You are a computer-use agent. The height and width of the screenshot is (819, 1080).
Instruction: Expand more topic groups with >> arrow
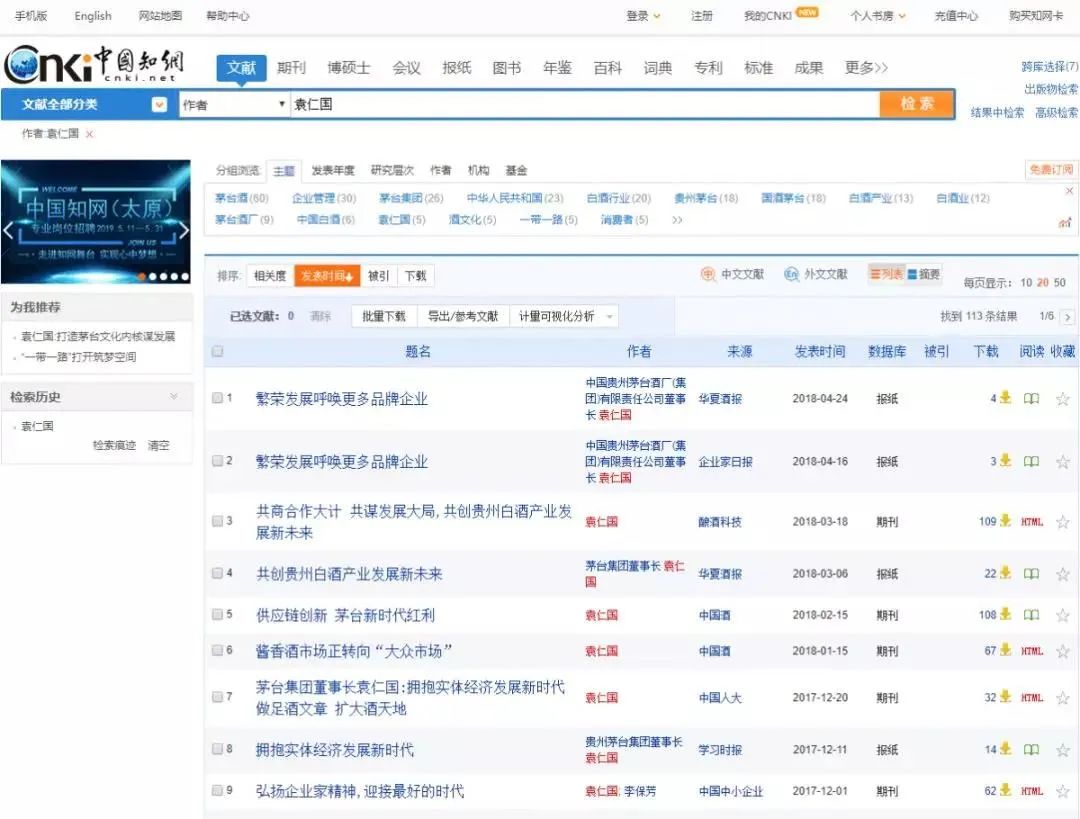coord(677,220)
